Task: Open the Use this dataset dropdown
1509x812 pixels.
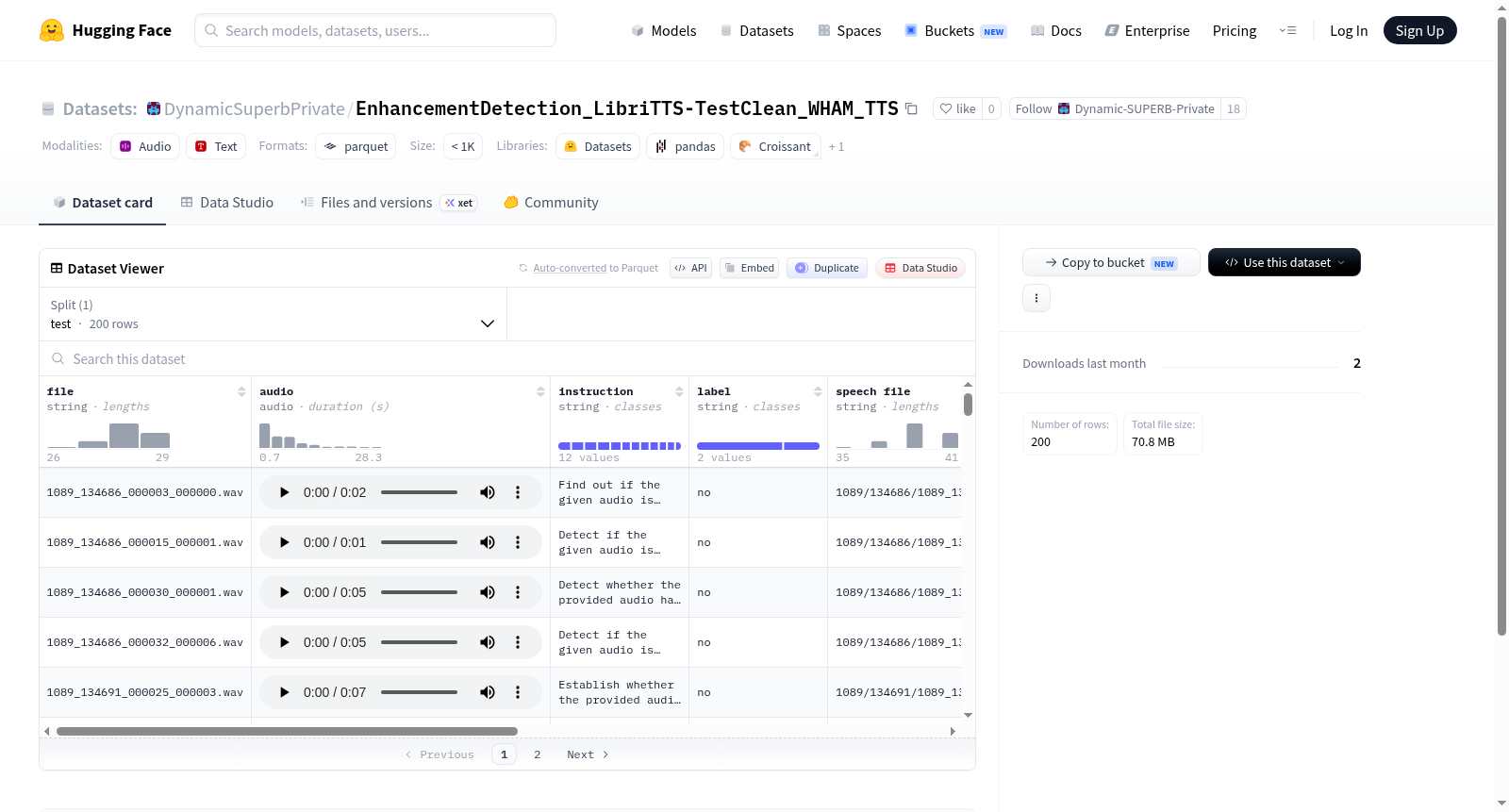Action: click(1284, 262)
